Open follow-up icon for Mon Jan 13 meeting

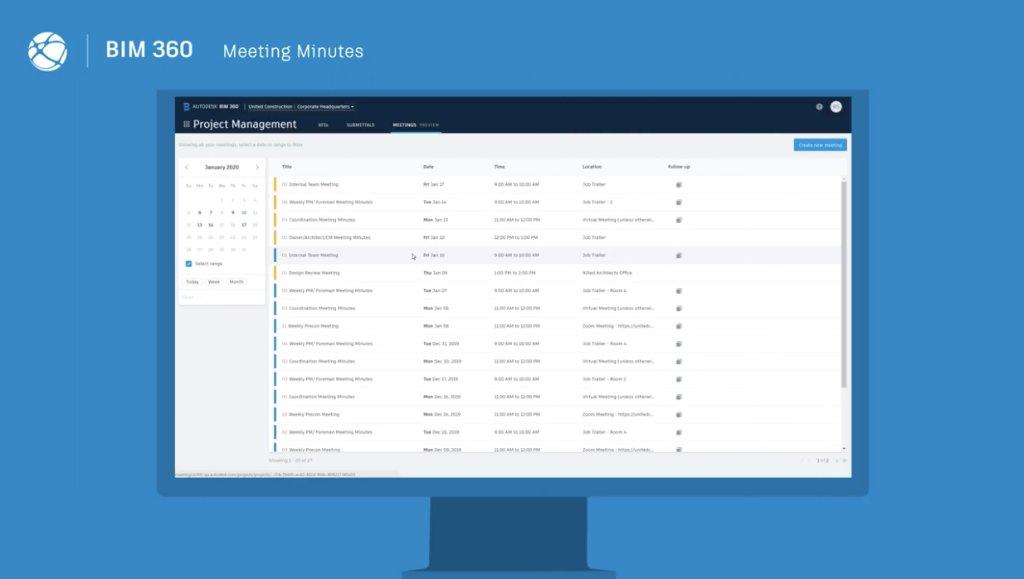click(x=679, y=220)
